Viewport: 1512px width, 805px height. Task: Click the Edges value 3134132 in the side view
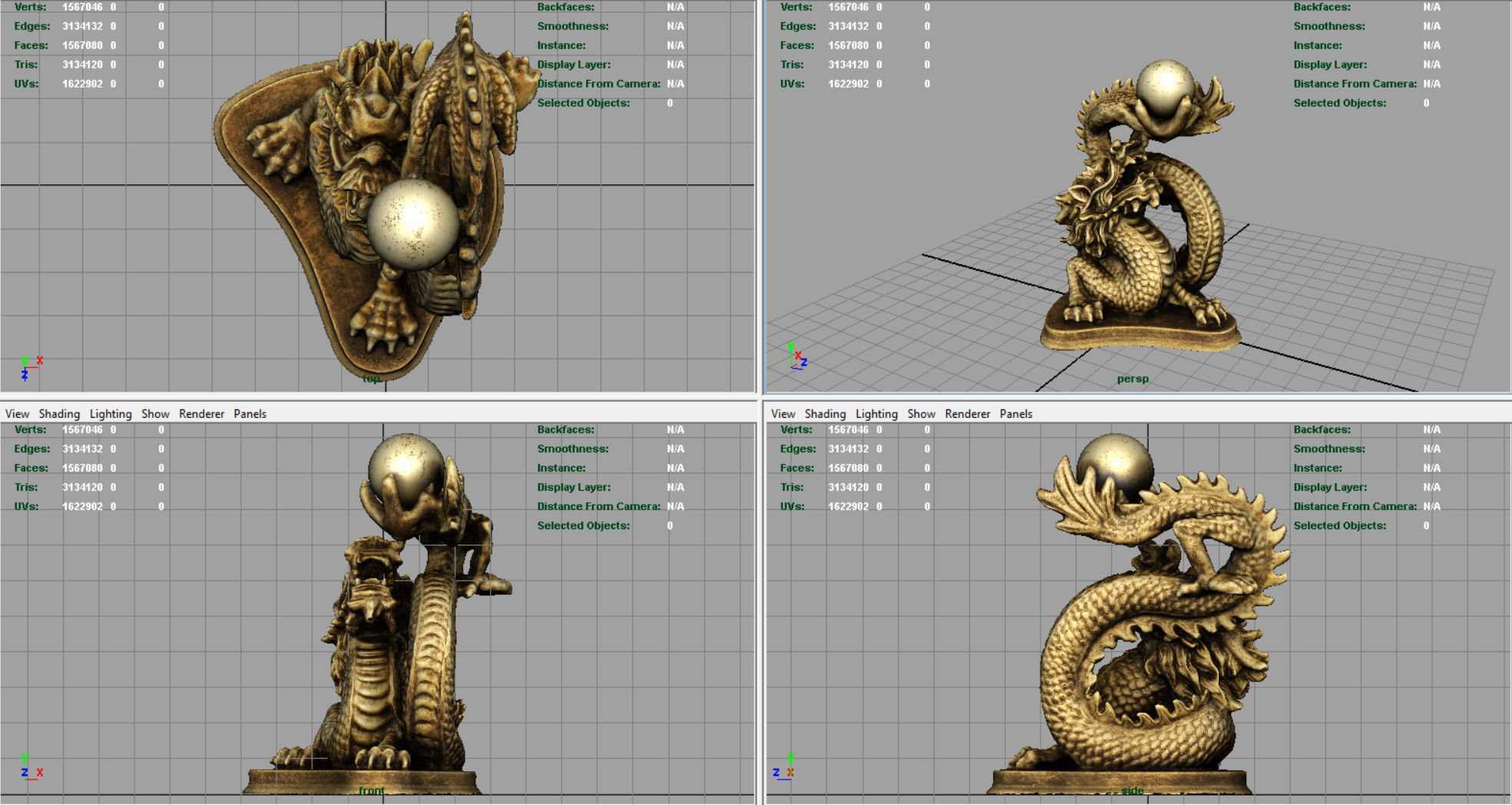point(849,449)
